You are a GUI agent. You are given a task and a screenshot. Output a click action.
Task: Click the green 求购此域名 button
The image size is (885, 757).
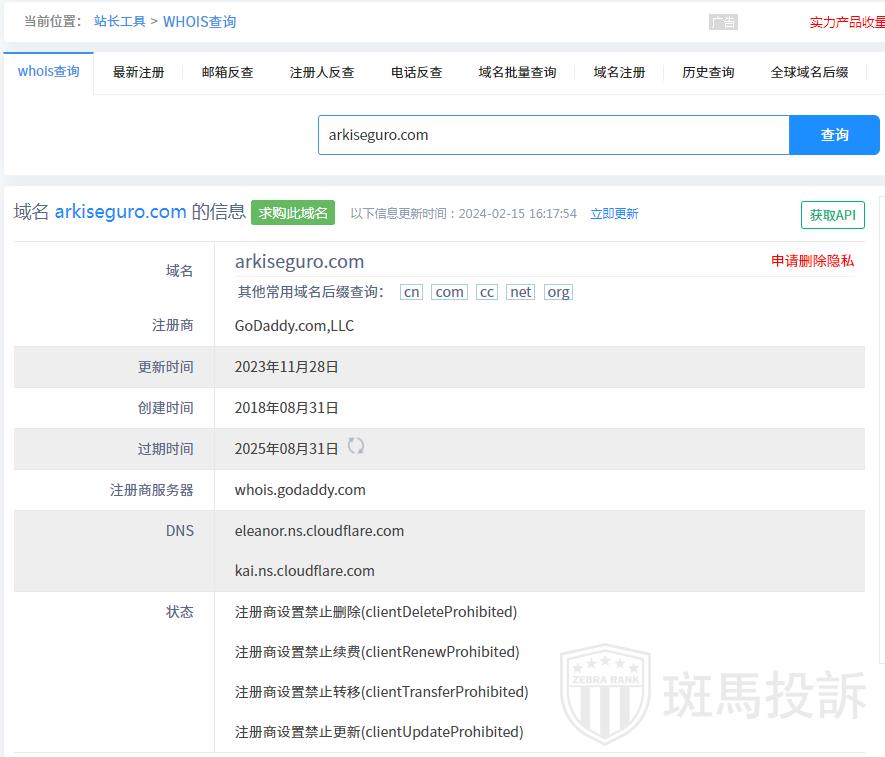click(x=293, y=213)
